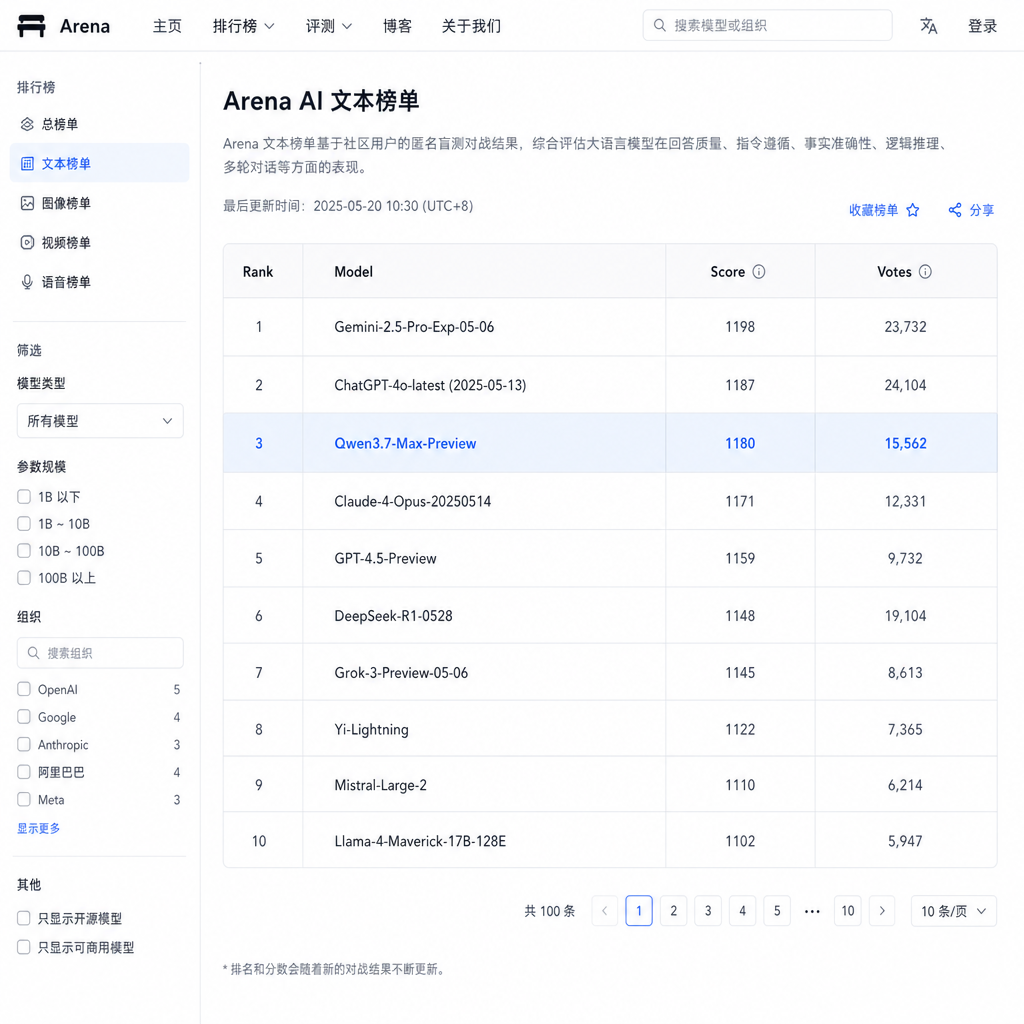Click the share icon beside 分享

(x=955, y=210)
